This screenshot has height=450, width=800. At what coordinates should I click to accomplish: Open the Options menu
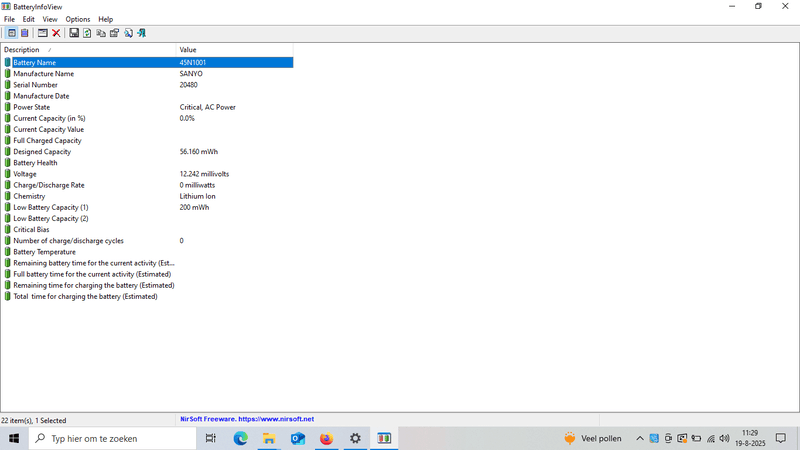(78, 19)
